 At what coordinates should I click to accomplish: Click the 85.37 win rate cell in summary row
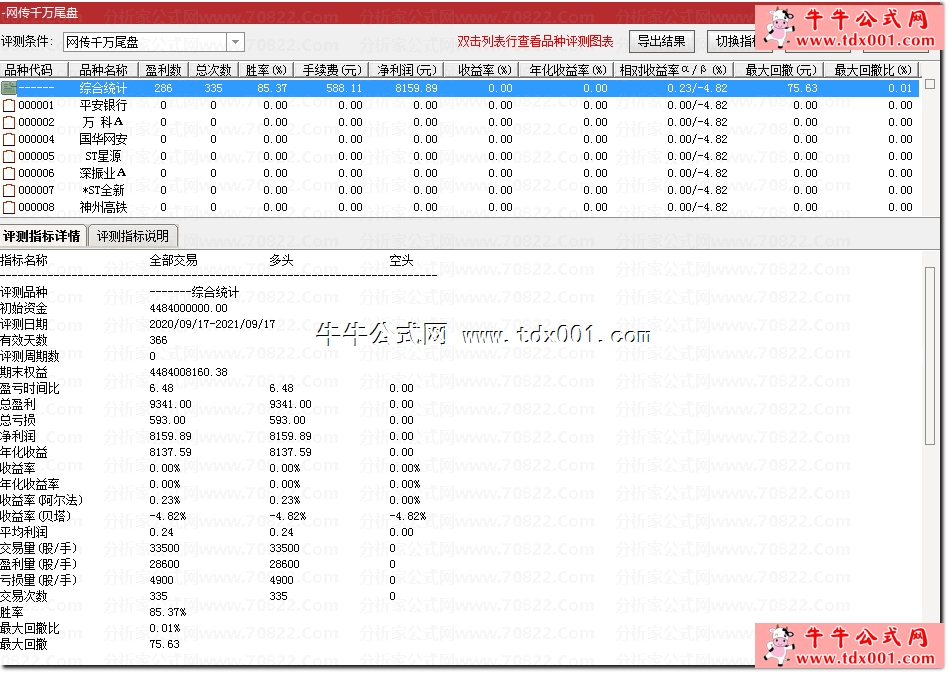pyautogui.click(x=272, y=88)
